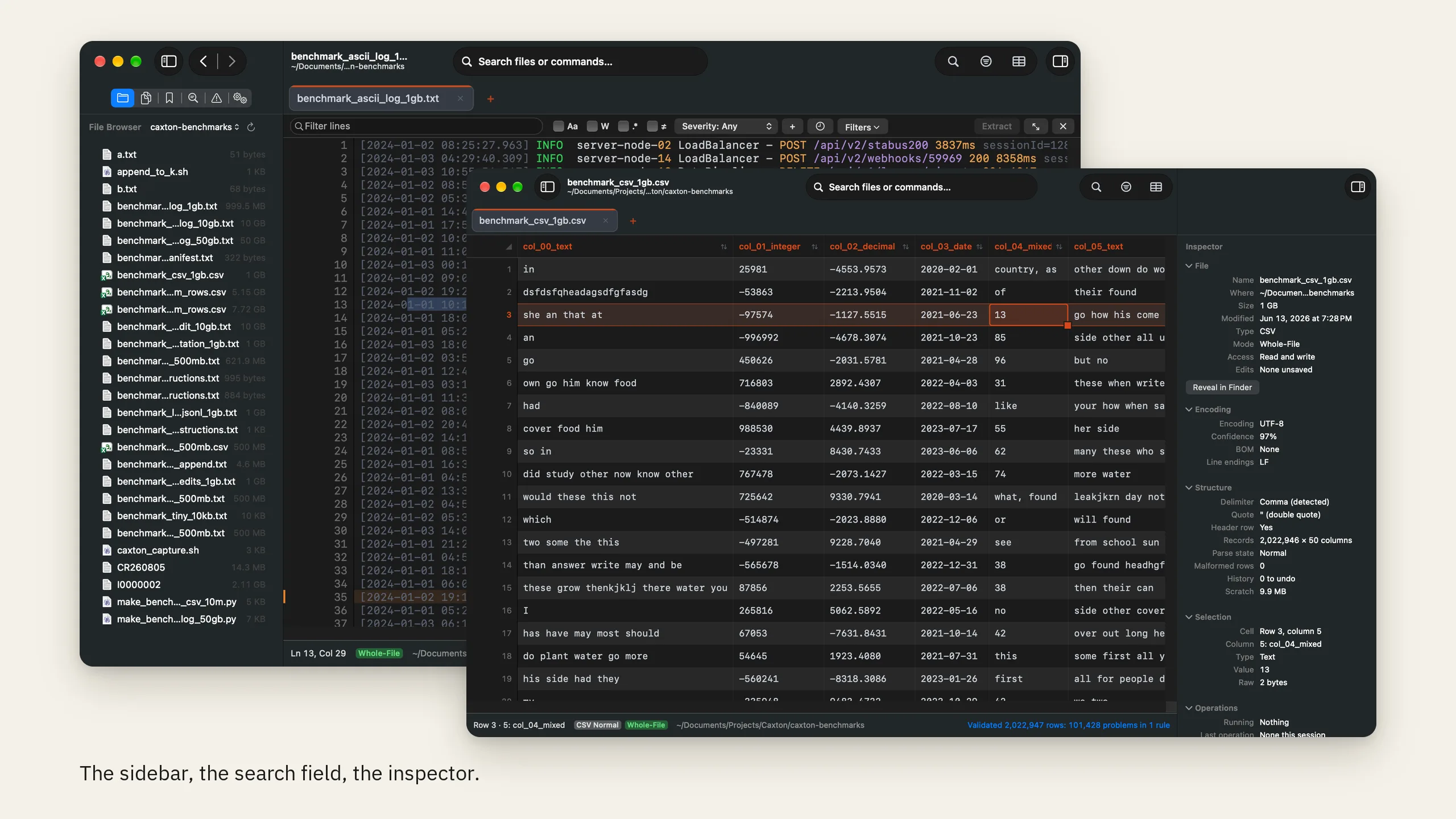Screen dimensions: 1456x819
Task: Toggle inspector panel icon in log window
Action: pos(1060,61)
